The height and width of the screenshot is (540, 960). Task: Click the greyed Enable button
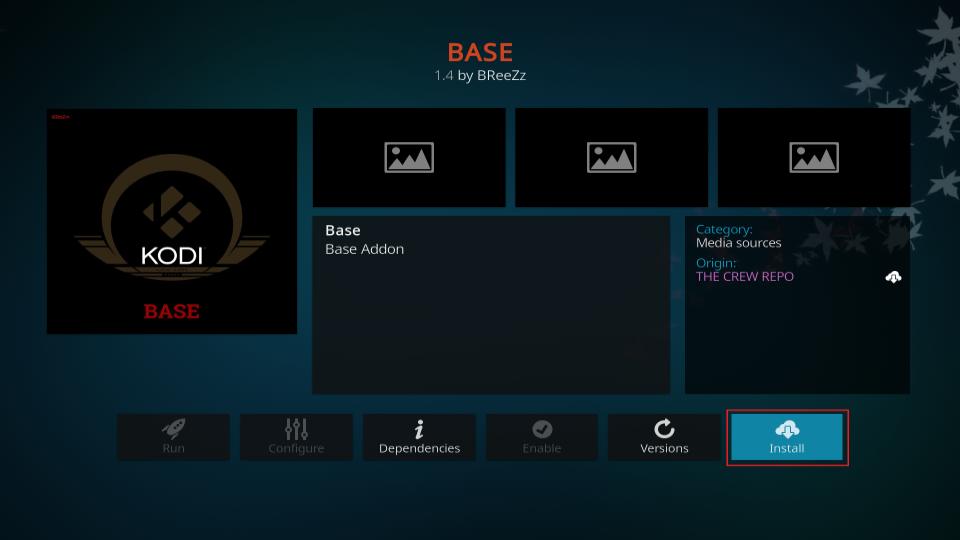point(542,437)
